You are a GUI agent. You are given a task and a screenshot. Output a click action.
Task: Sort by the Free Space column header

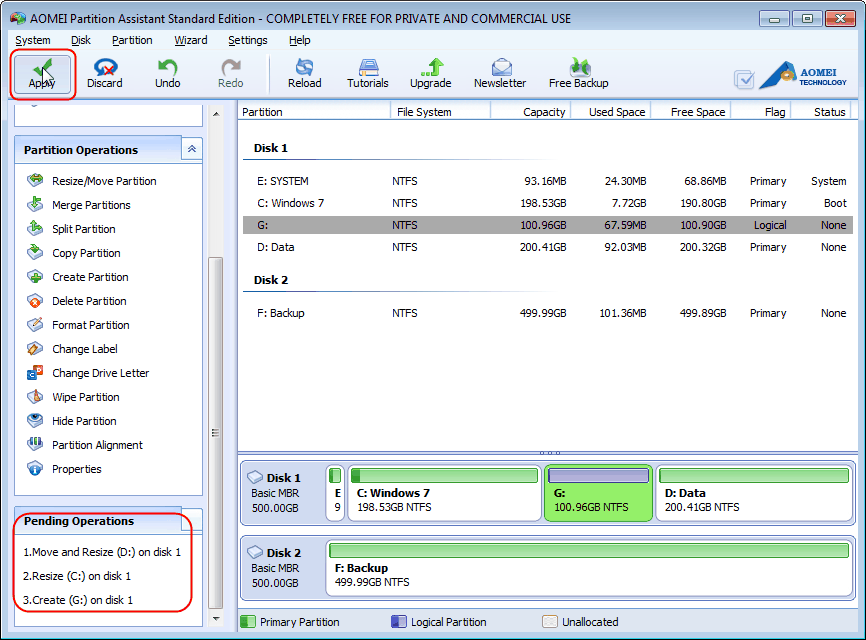[x=697, y=112]
